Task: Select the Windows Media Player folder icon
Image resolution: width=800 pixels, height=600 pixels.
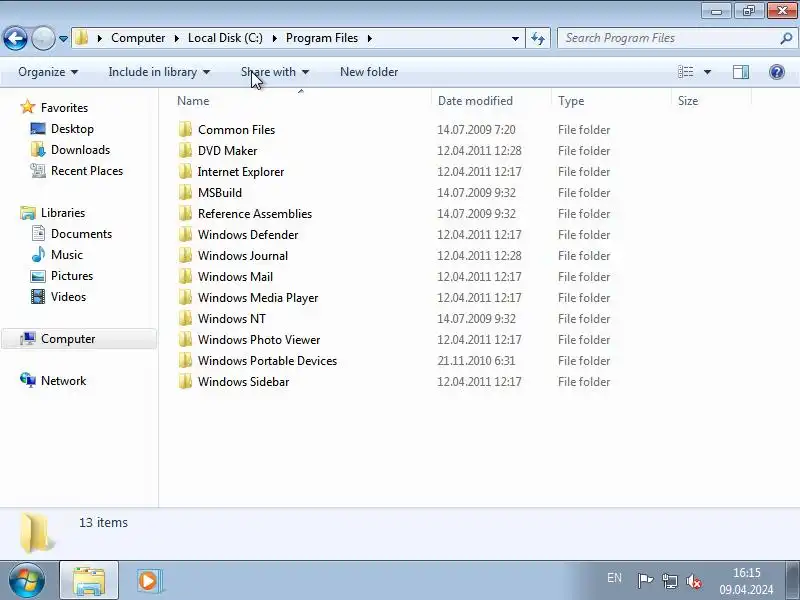Action: click(185, 297)
